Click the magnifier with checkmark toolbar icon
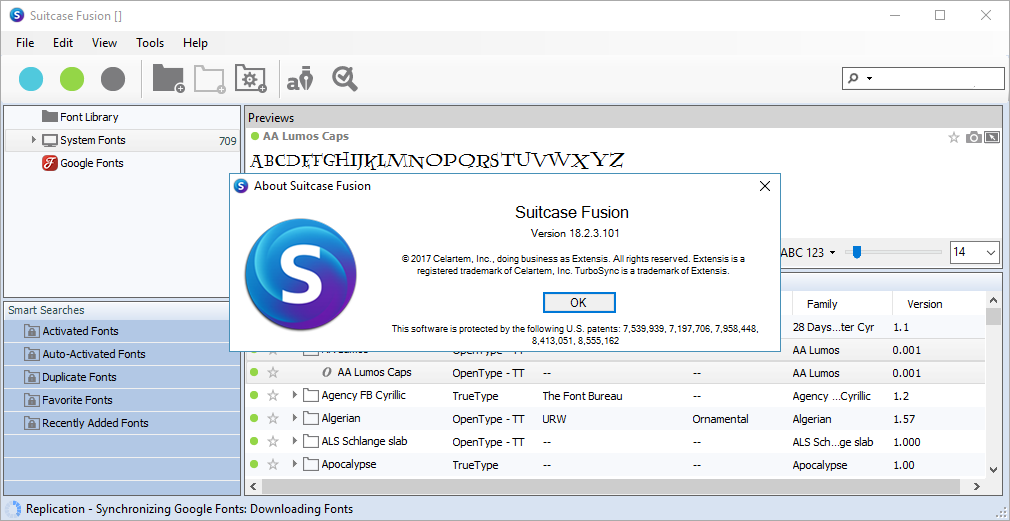The height and width of the screenshot is (521, 1010). pos(345,79)
